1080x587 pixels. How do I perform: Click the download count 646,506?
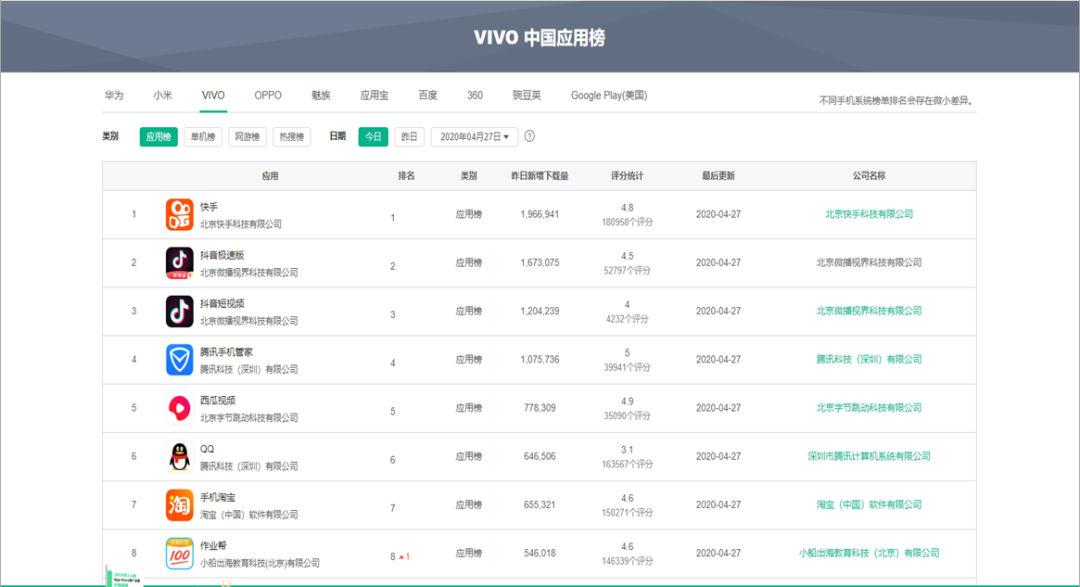[x=539, y=456]
